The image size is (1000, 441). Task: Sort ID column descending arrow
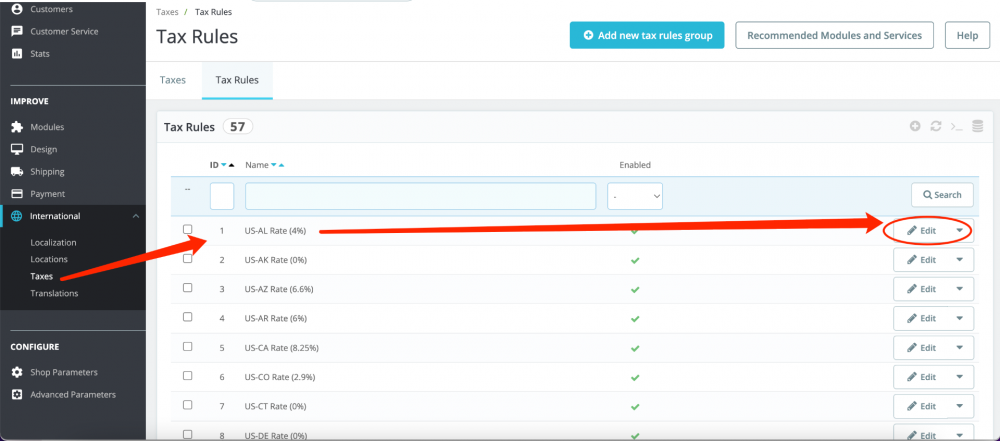(224, 165)
